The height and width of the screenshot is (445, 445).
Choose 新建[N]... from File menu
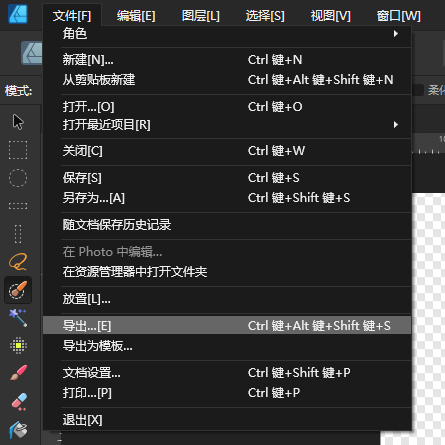(x=227, y=60)
